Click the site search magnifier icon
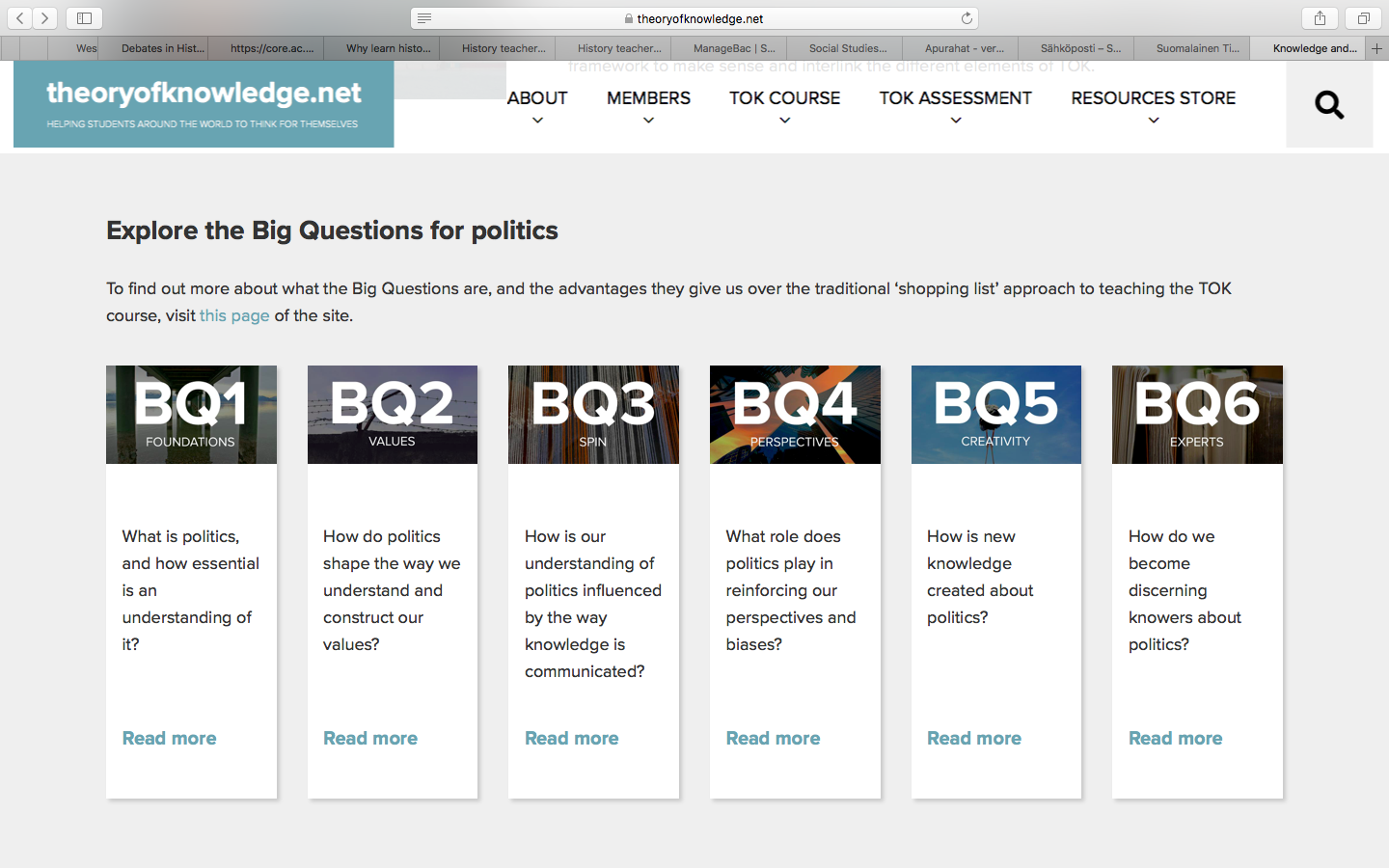The width and height of the screenshot is (1389, 868). tap(1329, 104)
